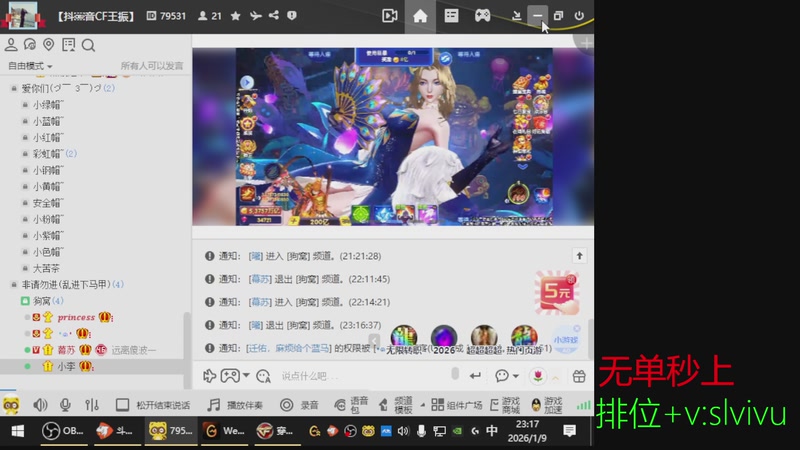This screenshot has width=800, height=450.
Task: Toggle the 松开结束说话 talk mode button
Action: (x=153, y=405)
